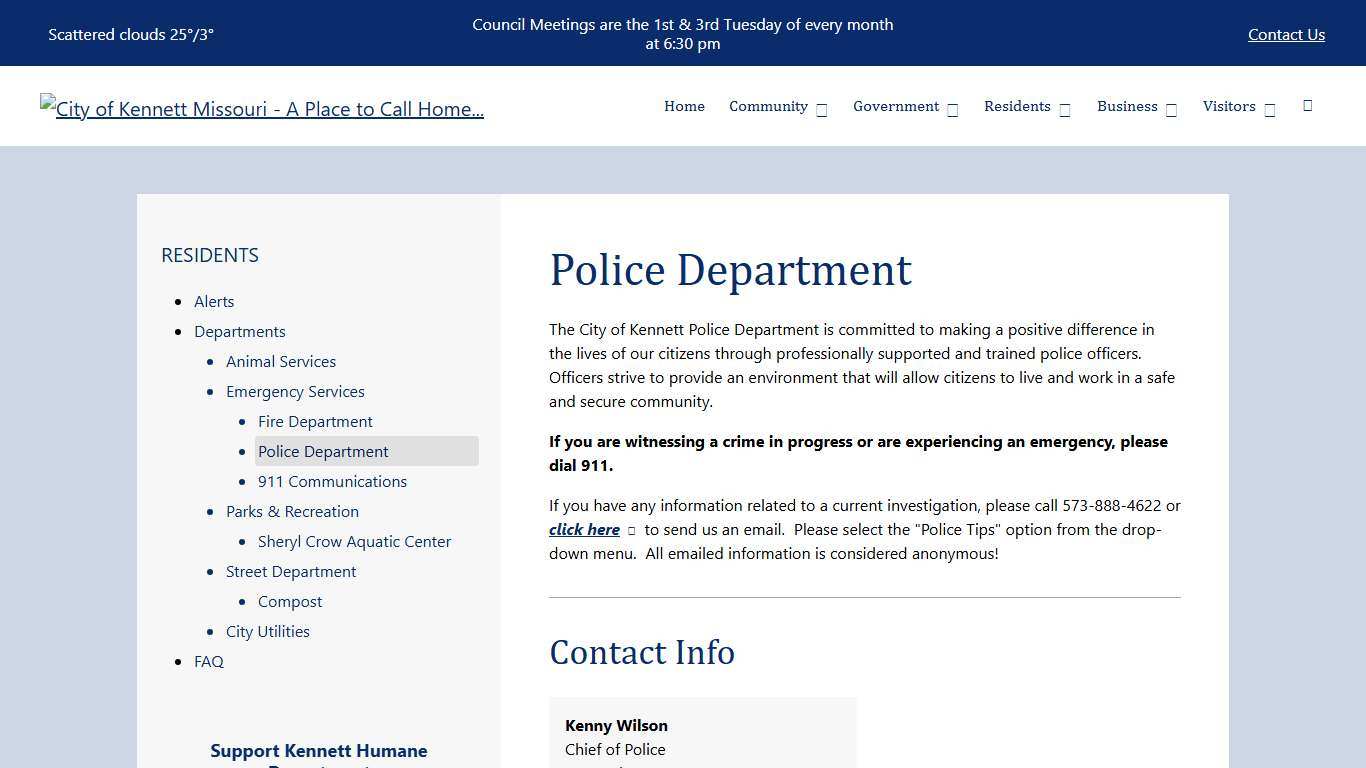Screen dimensions: 1366x768
Task: Open the Alerts page from the sidebar
Action: pyautogui.click(x=214, y=301)
